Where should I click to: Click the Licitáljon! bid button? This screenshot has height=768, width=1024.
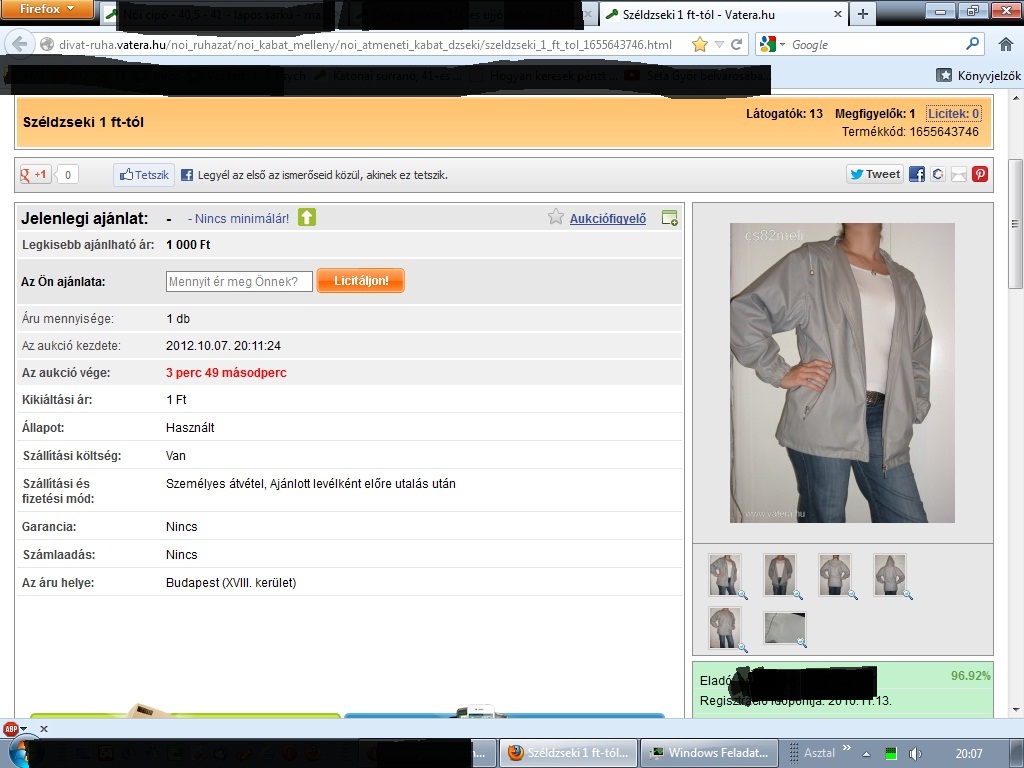[360, 281]
